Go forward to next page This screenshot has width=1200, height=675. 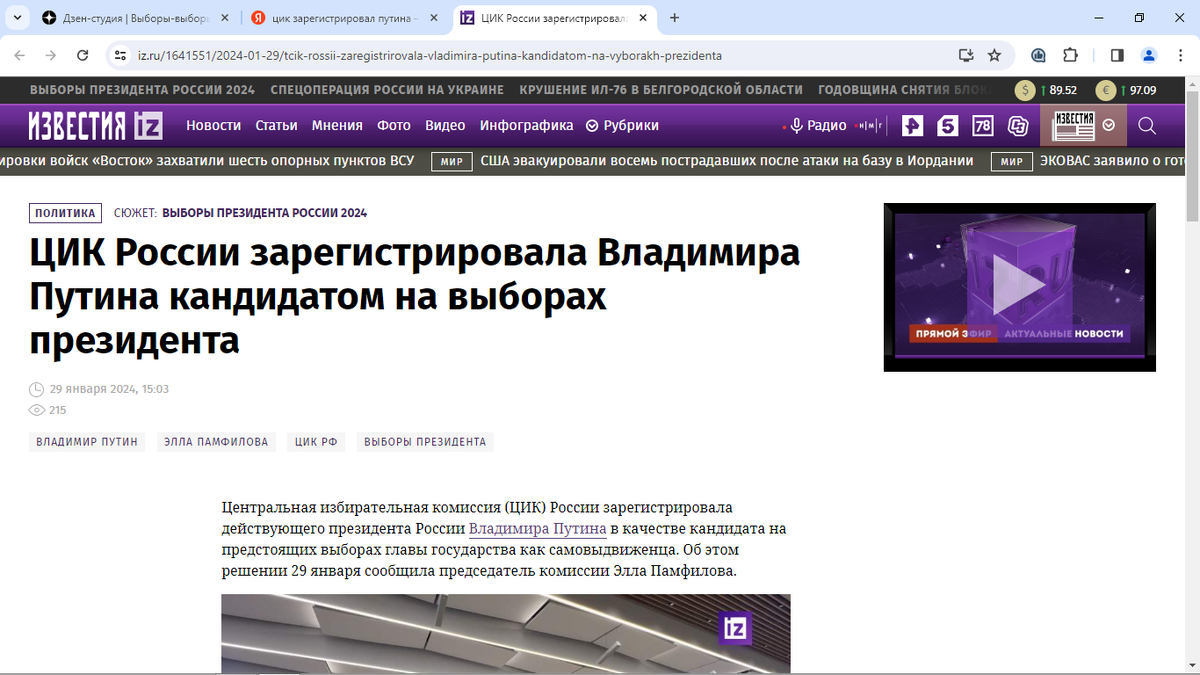(x=52, y=55)
